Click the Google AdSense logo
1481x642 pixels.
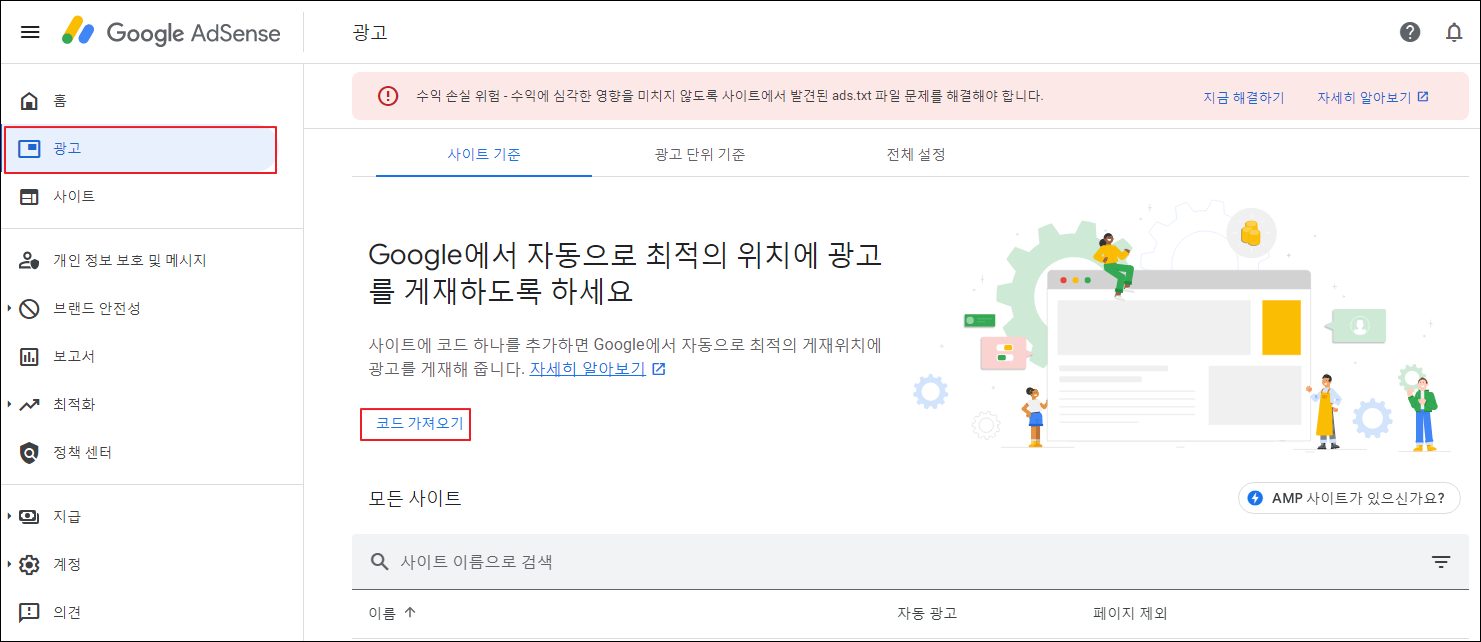(x=171, y=32)
